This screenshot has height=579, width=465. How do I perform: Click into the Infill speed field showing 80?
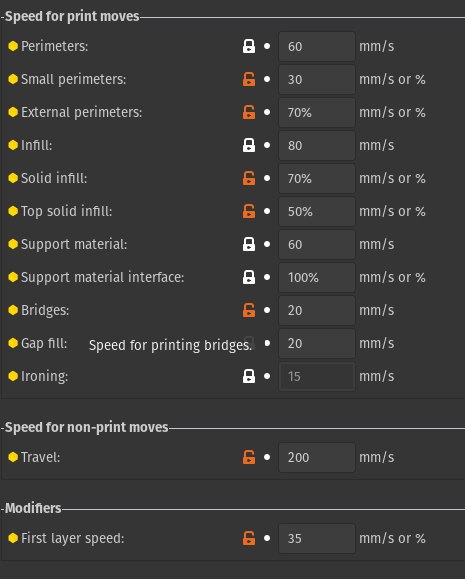point(317,145)
